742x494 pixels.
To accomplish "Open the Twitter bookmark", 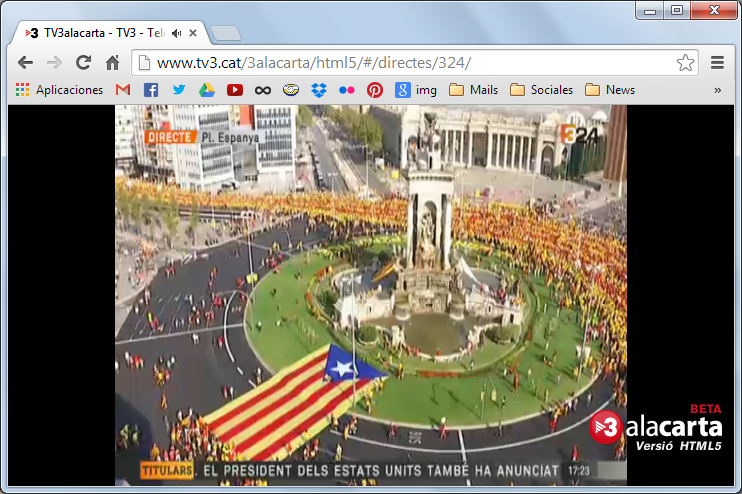I will pos(179,90).
